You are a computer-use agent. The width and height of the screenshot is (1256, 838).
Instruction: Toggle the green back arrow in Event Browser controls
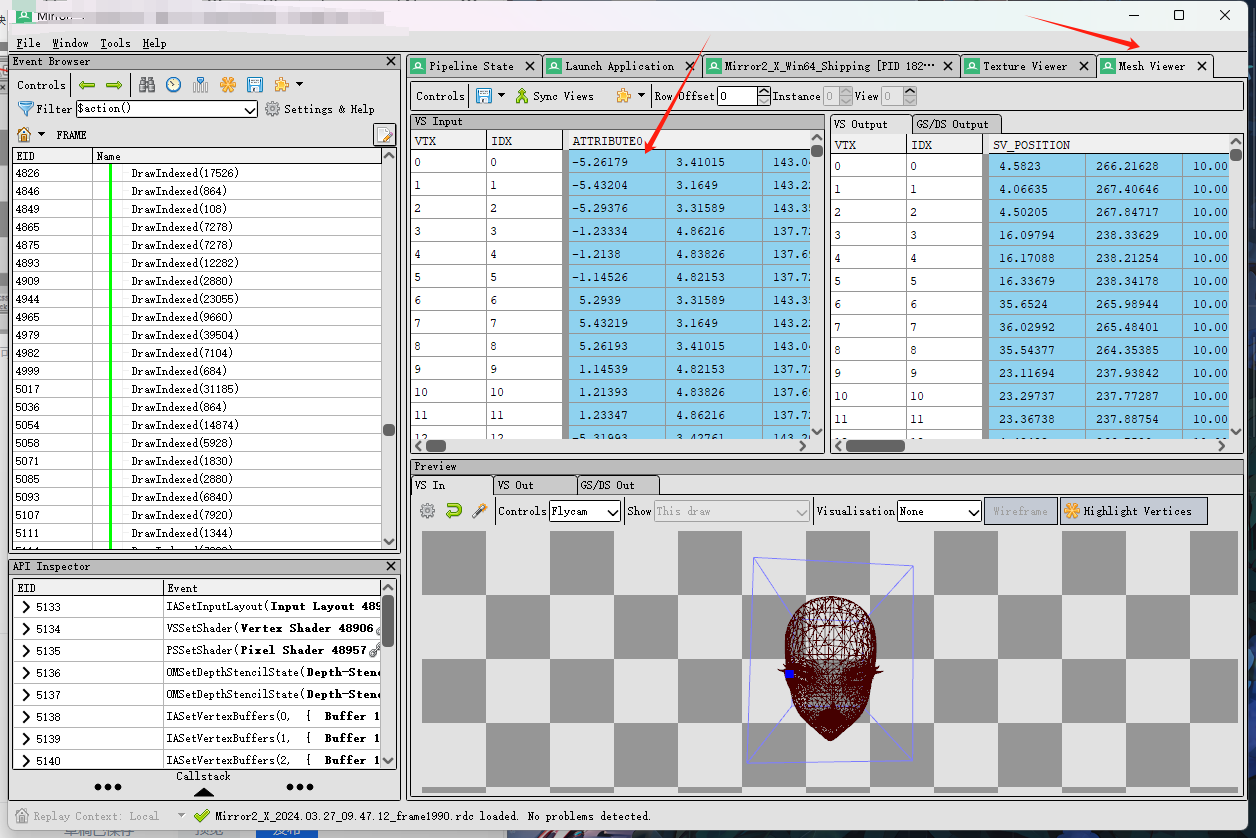(86, 85)
